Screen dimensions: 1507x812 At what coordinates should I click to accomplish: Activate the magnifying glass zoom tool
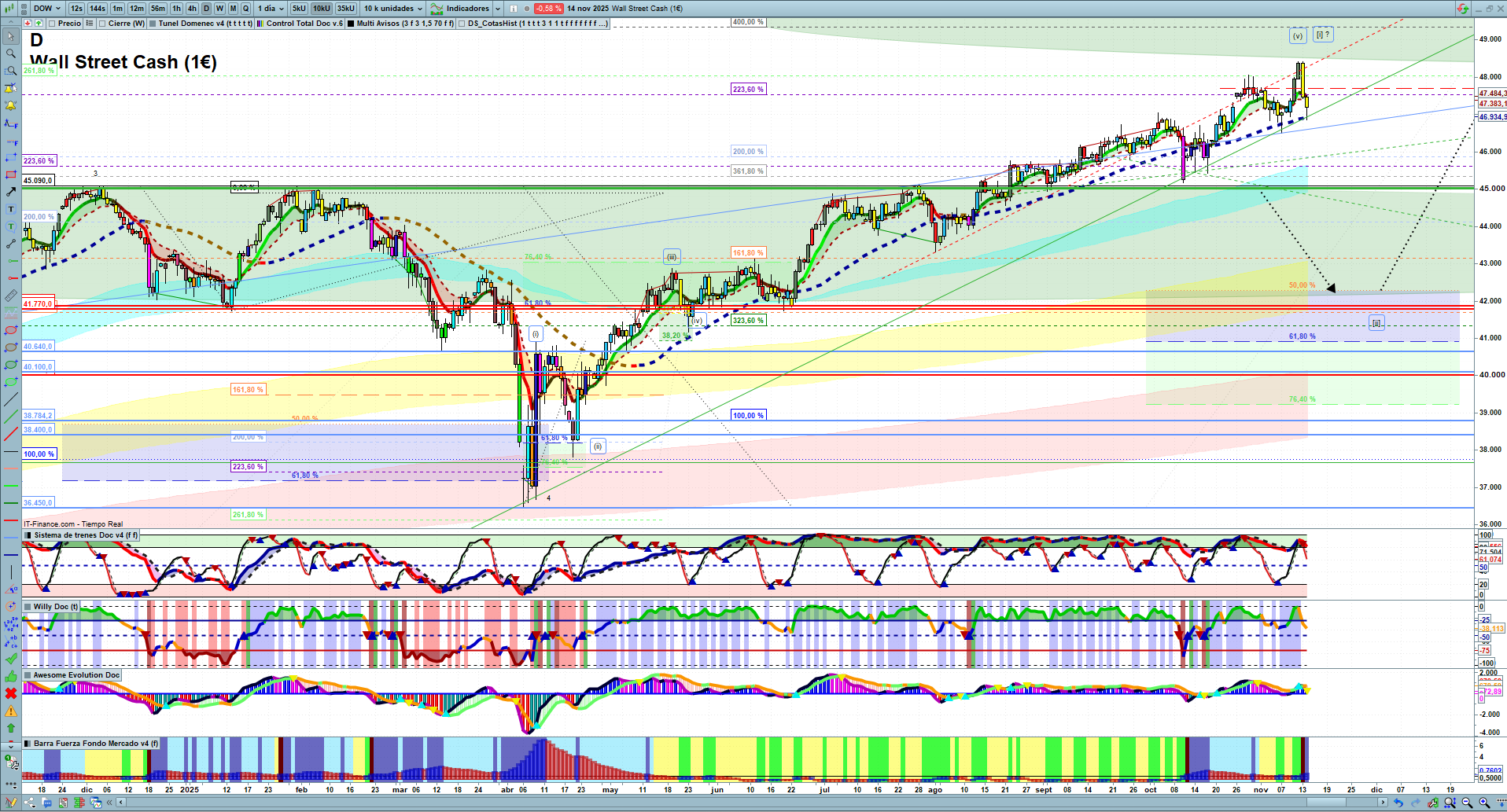point(10,53)
